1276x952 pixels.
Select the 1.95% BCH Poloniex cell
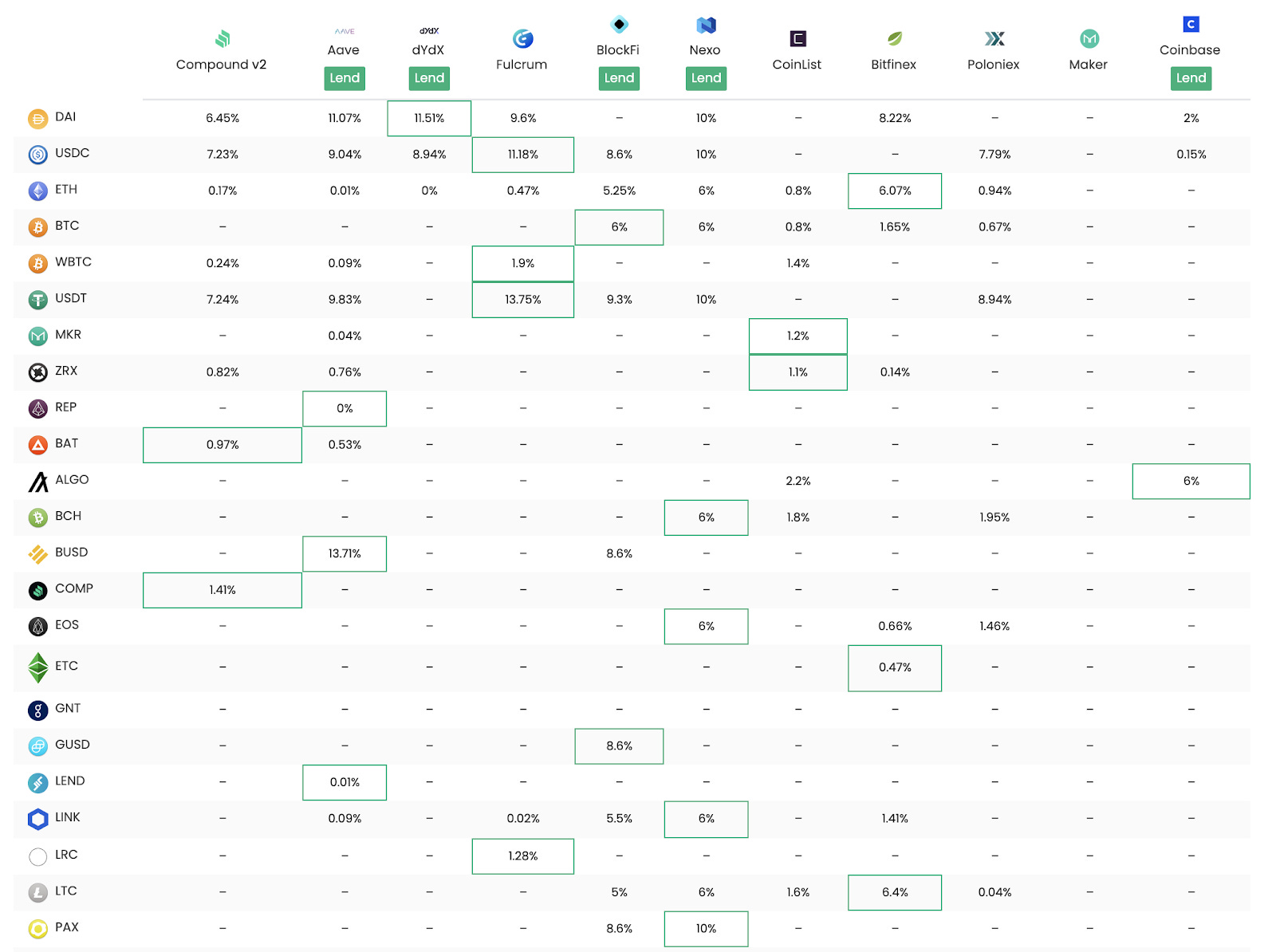[994, 517]
